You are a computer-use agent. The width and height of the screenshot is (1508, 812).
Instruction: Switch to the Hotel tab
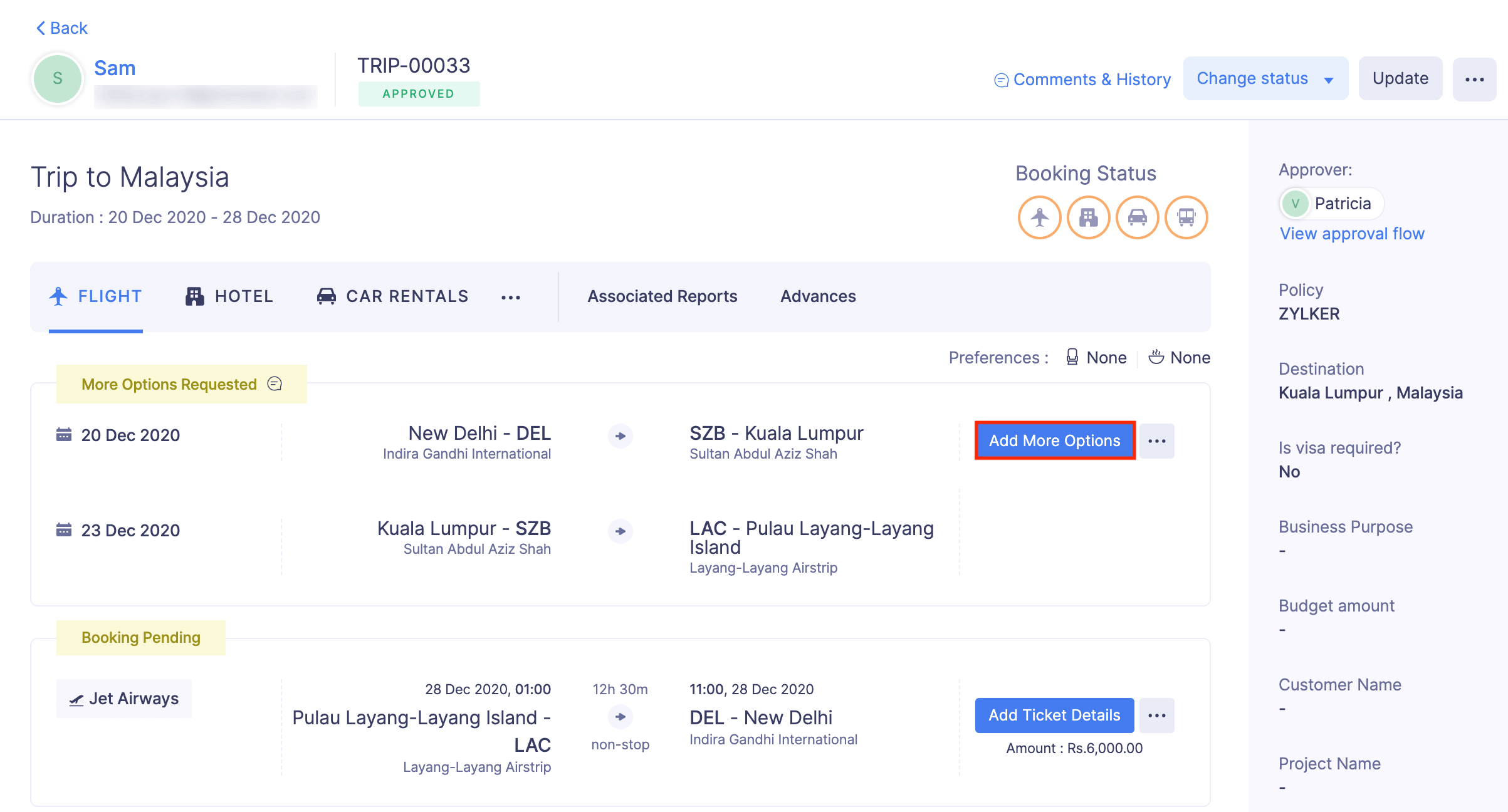pyautogui.click(x=229, y=296)
